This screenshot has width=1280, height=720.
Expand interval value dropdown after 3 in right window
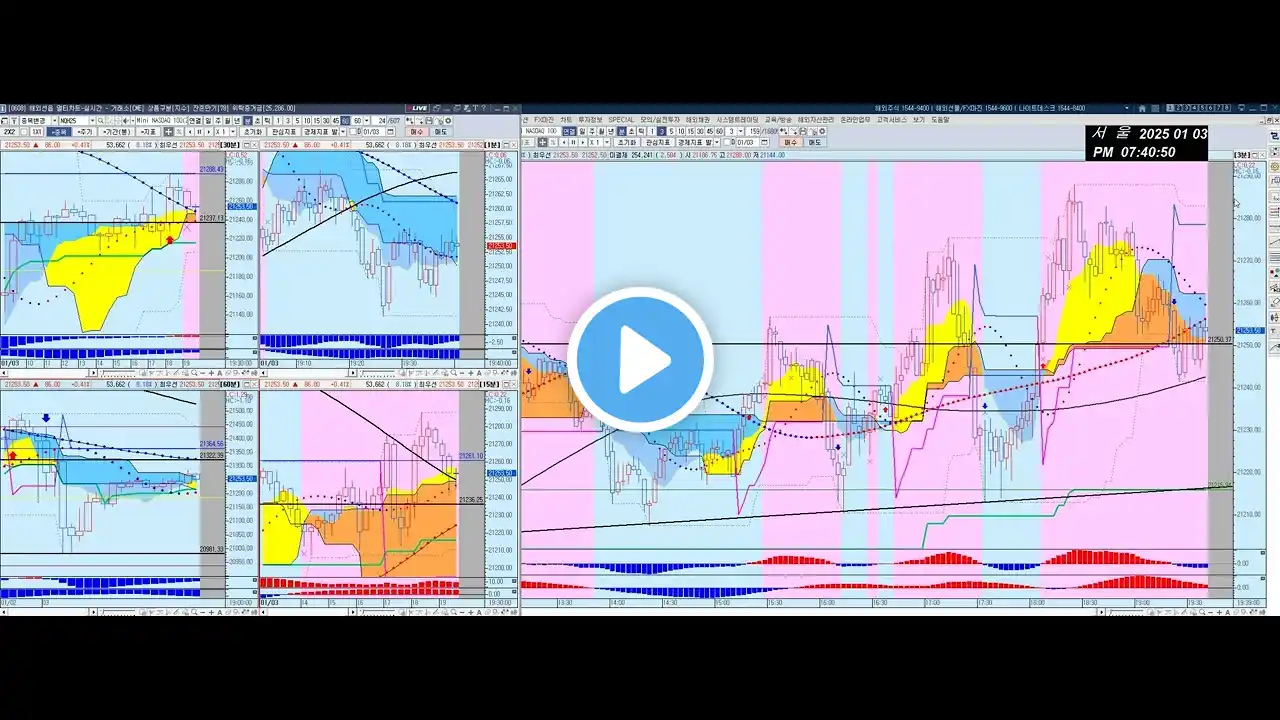click(741, 131)
